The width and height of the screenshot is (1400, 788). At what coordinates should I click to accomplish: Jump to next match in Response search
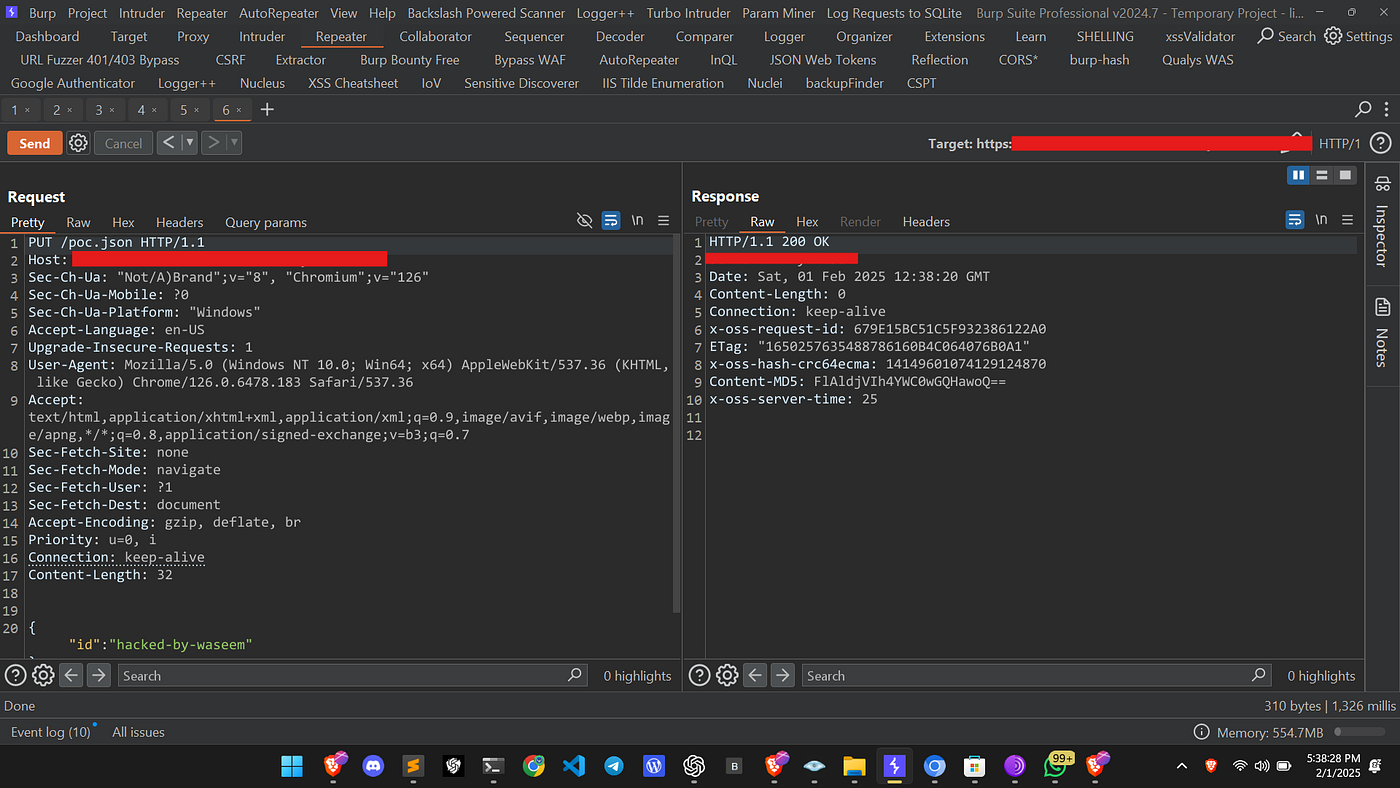pos(782,675)
